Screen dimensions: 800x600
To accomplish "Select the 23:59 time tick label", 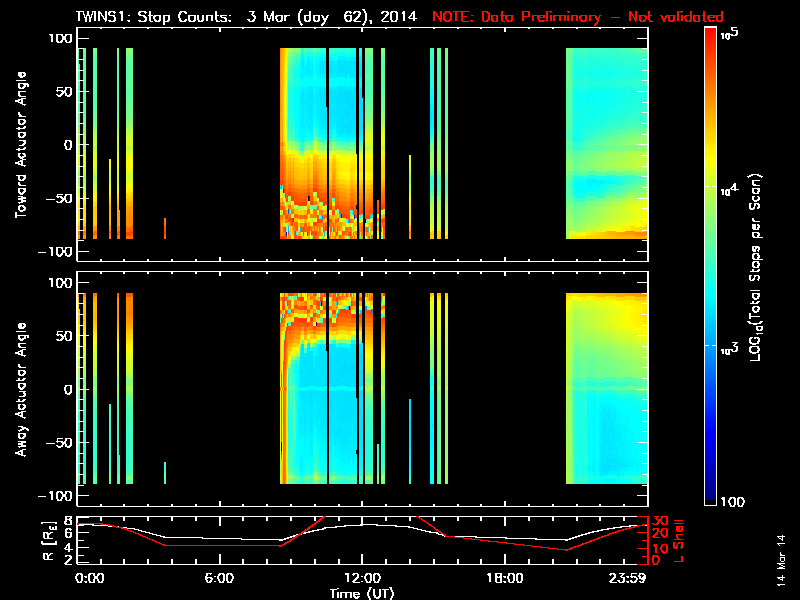I will (629, 578).
